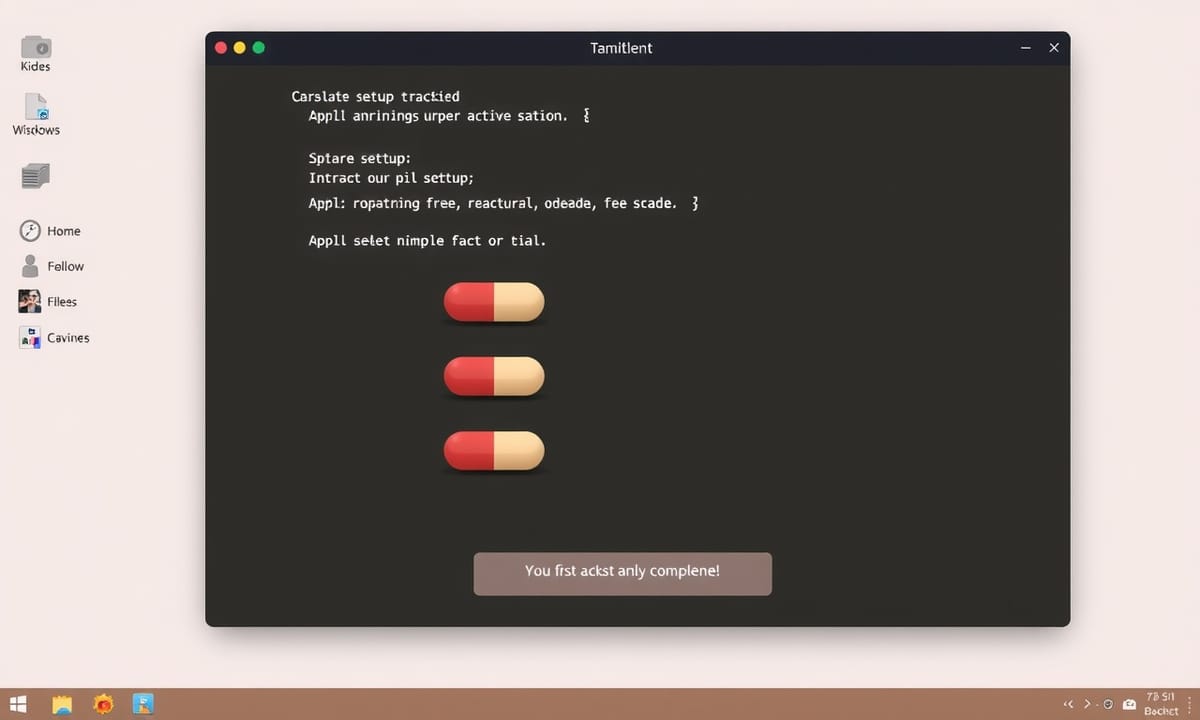This screenshot has height=720, width=1200.
Task: Close Tamitlent window using X button
Action: point(1053,48)
